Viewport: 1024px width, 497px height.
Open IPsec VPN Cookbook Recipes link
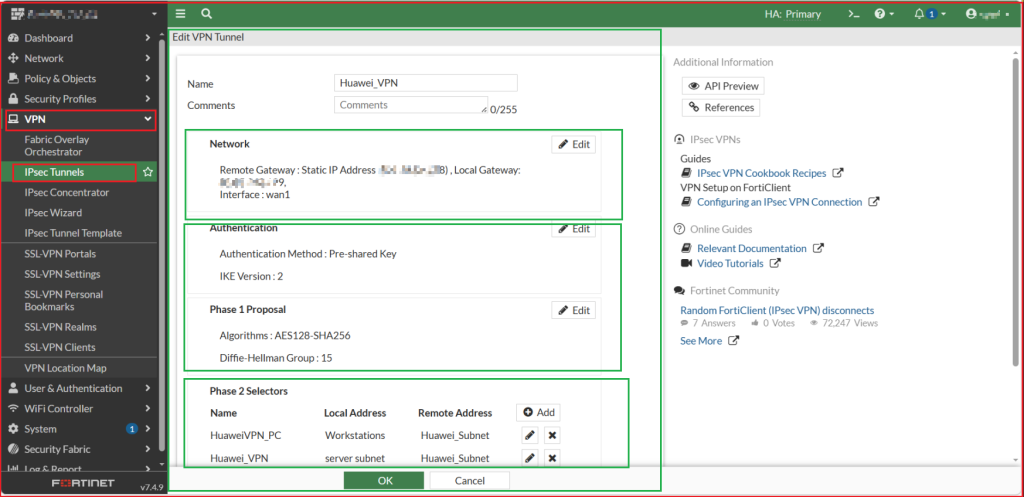coord(761,174)
